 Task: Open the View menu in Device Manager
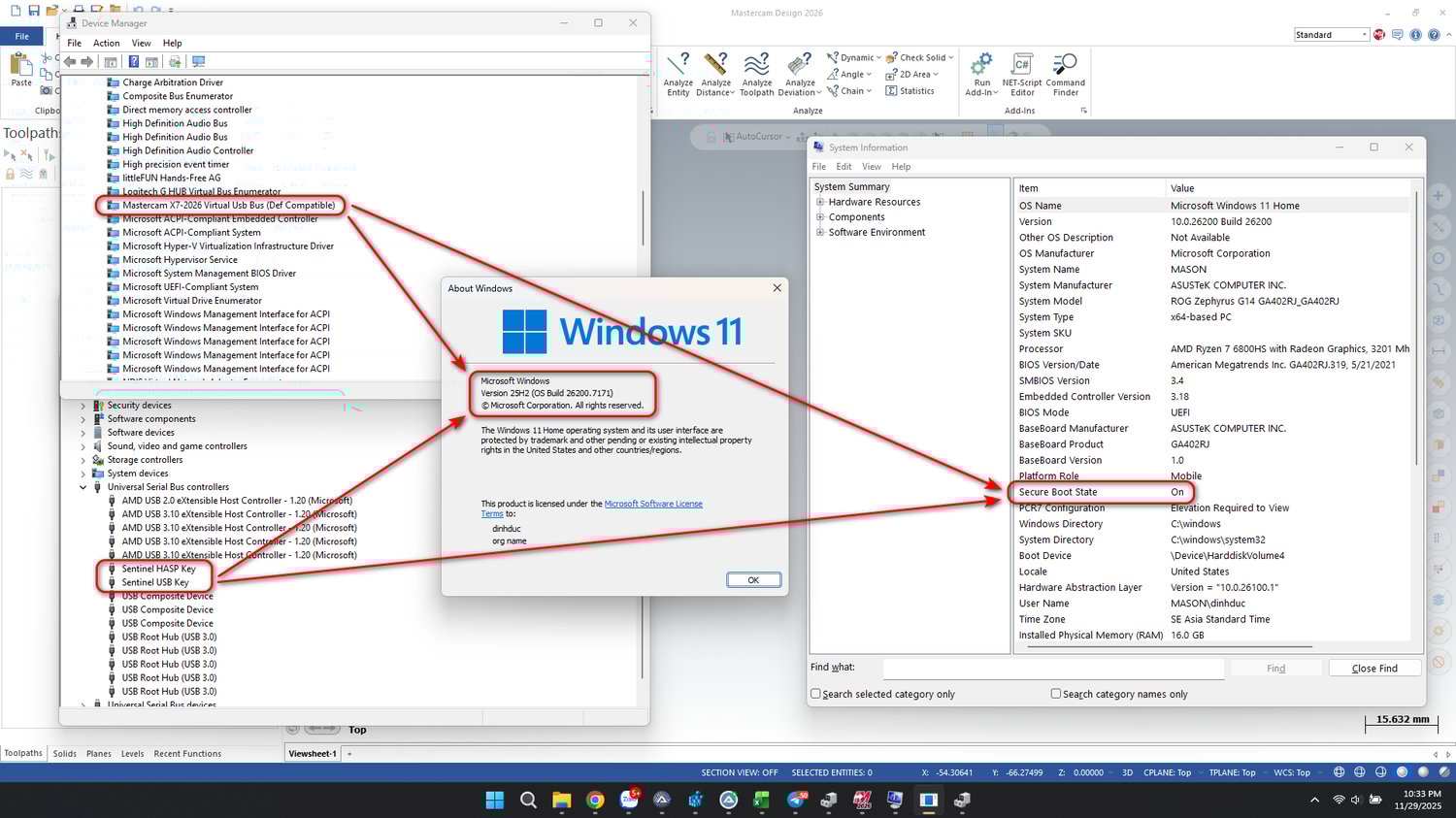click(x=141, y=43)
